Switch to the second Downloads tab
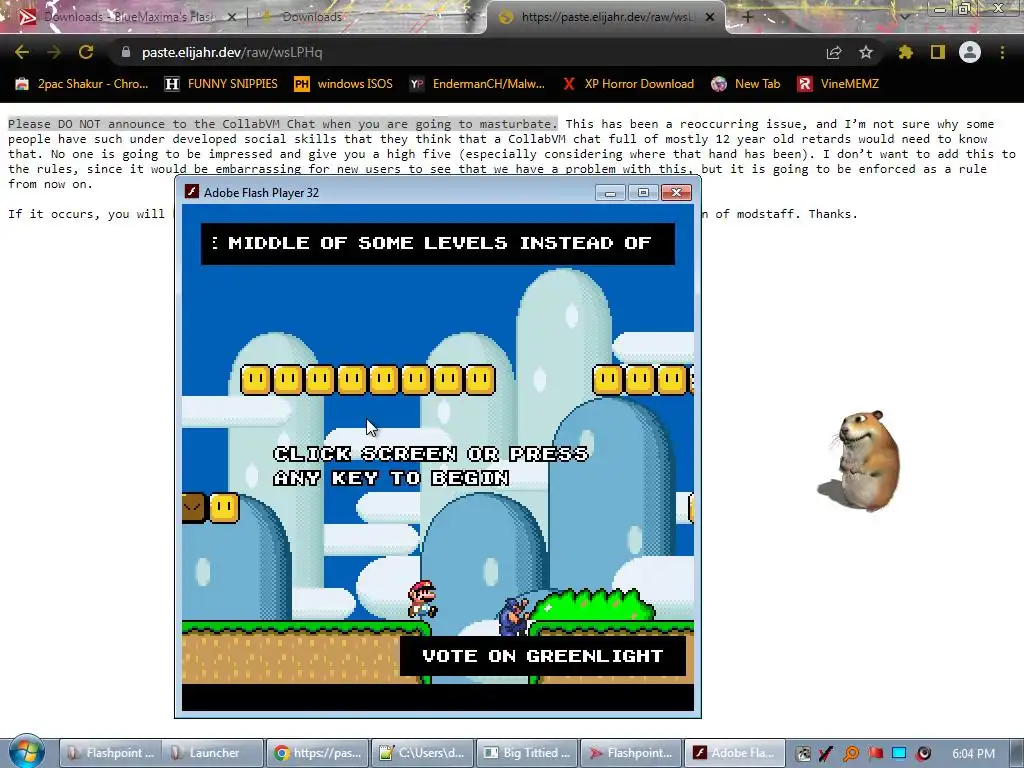 pyautogui.click(x=366, y=17)
